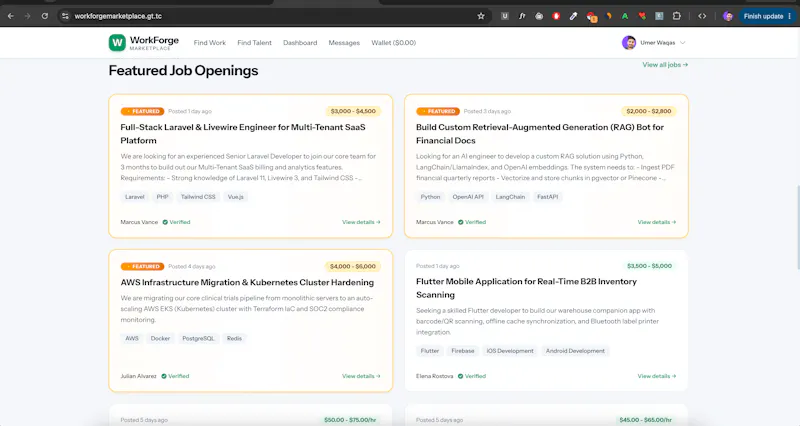Image resolution: width=800 pixels, height=426 pixels.
Task: Click the f? script extension icon
Action: point(522,16)
